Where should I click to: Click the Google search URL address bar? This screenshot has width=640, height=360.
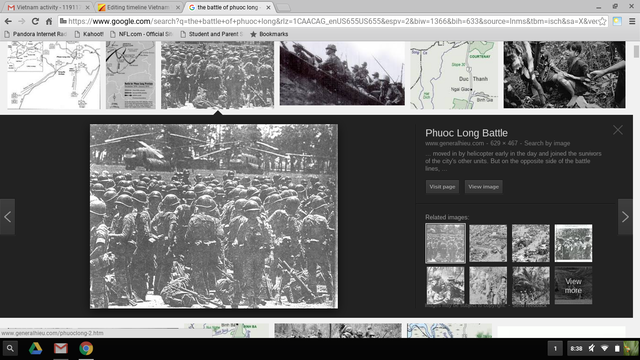click(333, 21)
